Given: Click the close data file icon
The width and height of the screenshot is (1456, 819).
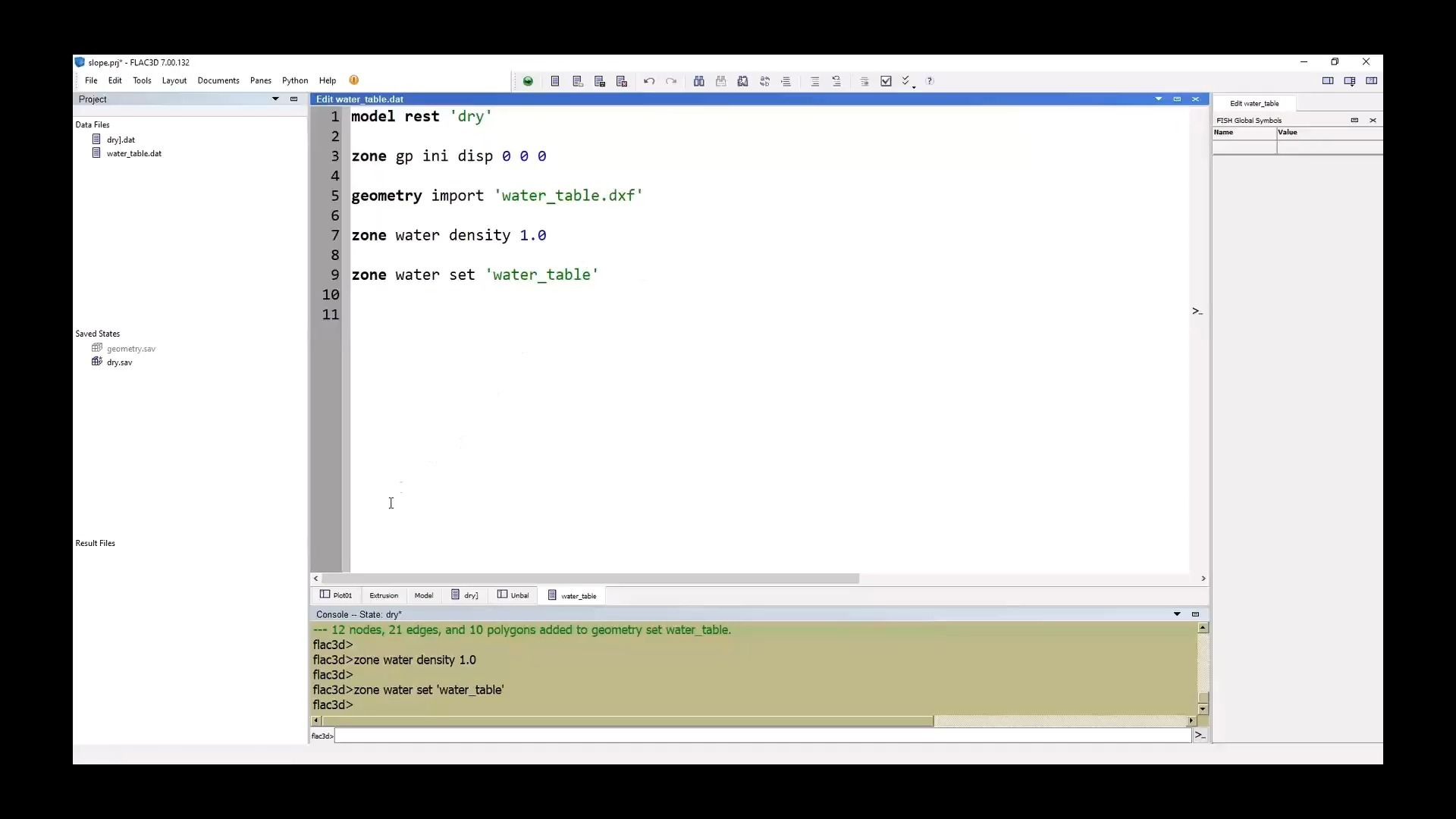Looking at the screenshot, I should [622, 81].
